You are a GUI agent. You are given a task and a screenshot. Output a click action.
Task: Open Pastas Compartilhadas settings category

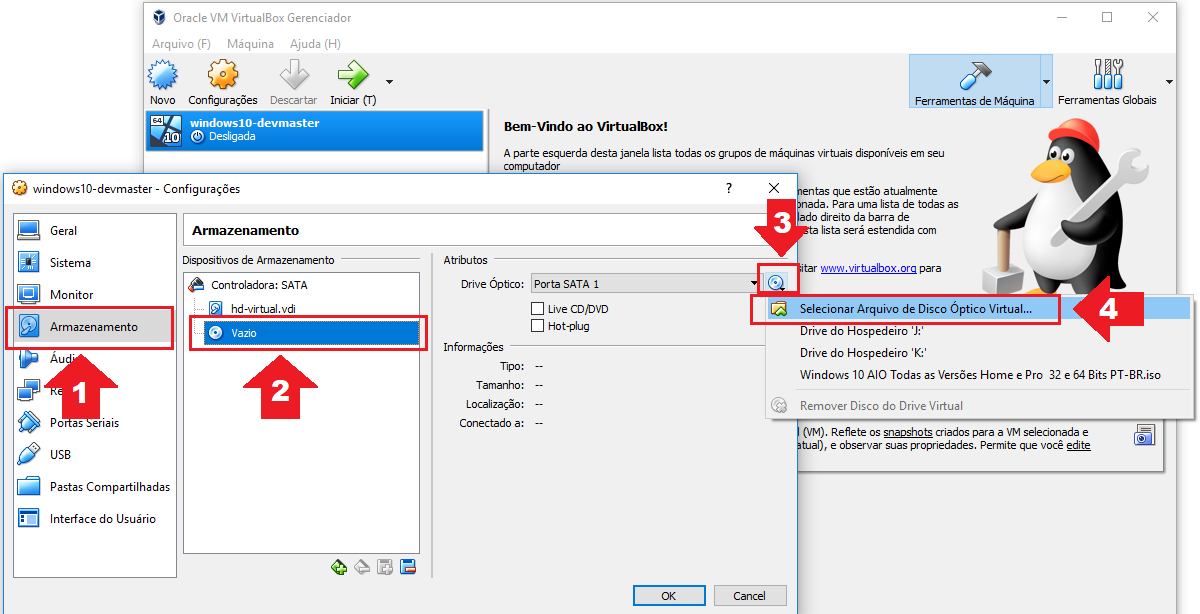click(x=95, y=487)
